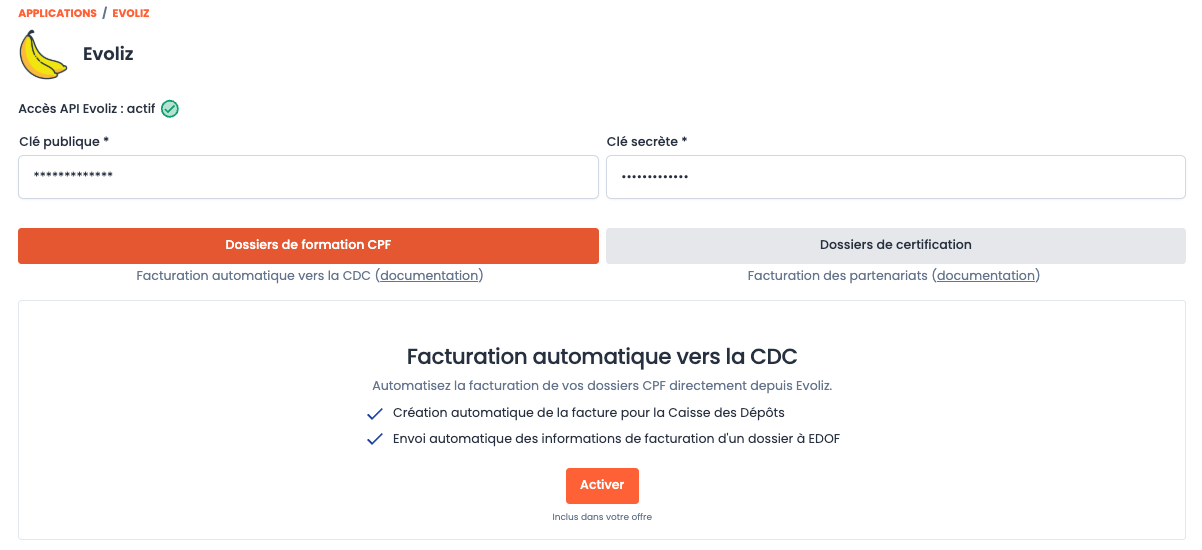This screenshot has height=550, width=1202.
Task: Switch to Dossiers de formation CPF tab
Action: pyautogui.click(x=308, y=246)
